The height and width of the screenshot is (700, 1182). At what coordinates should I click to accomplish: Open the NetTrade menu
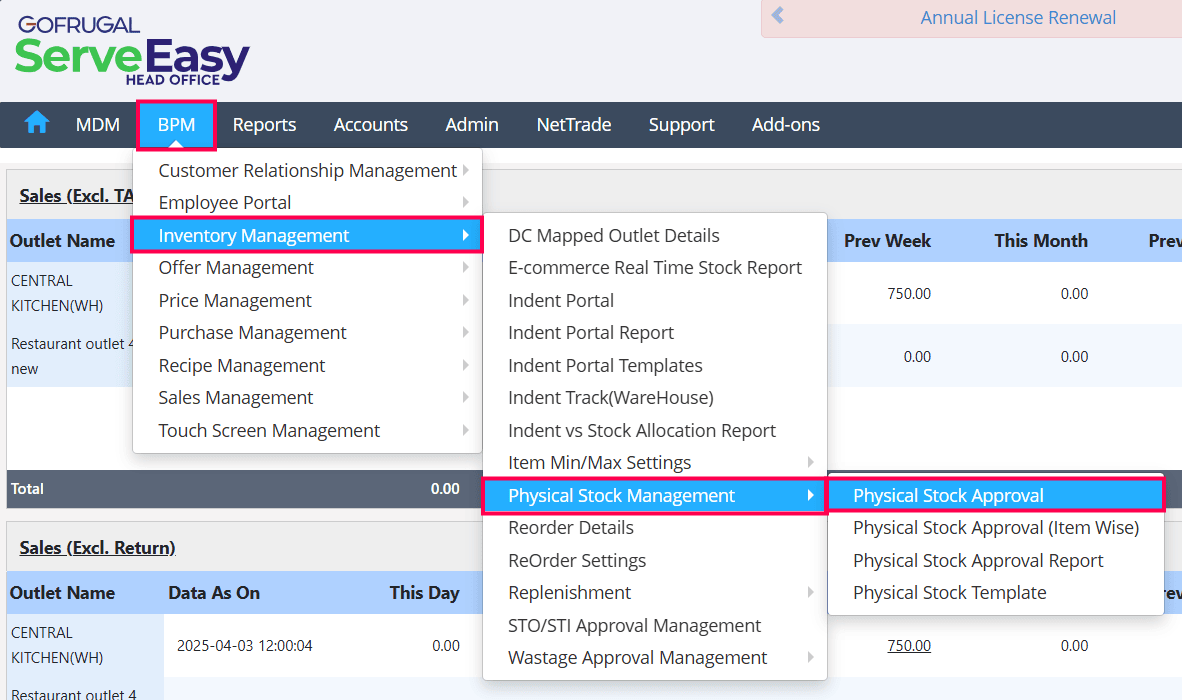pos(573,125)
